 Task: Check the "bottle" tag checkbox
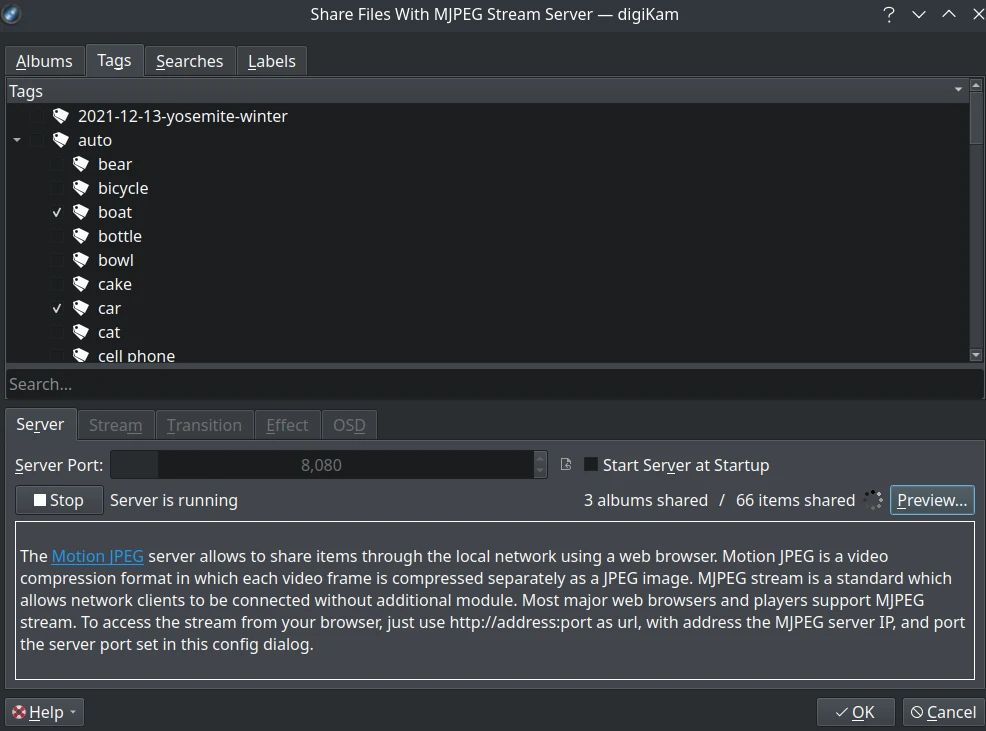[x=57, y=236]
